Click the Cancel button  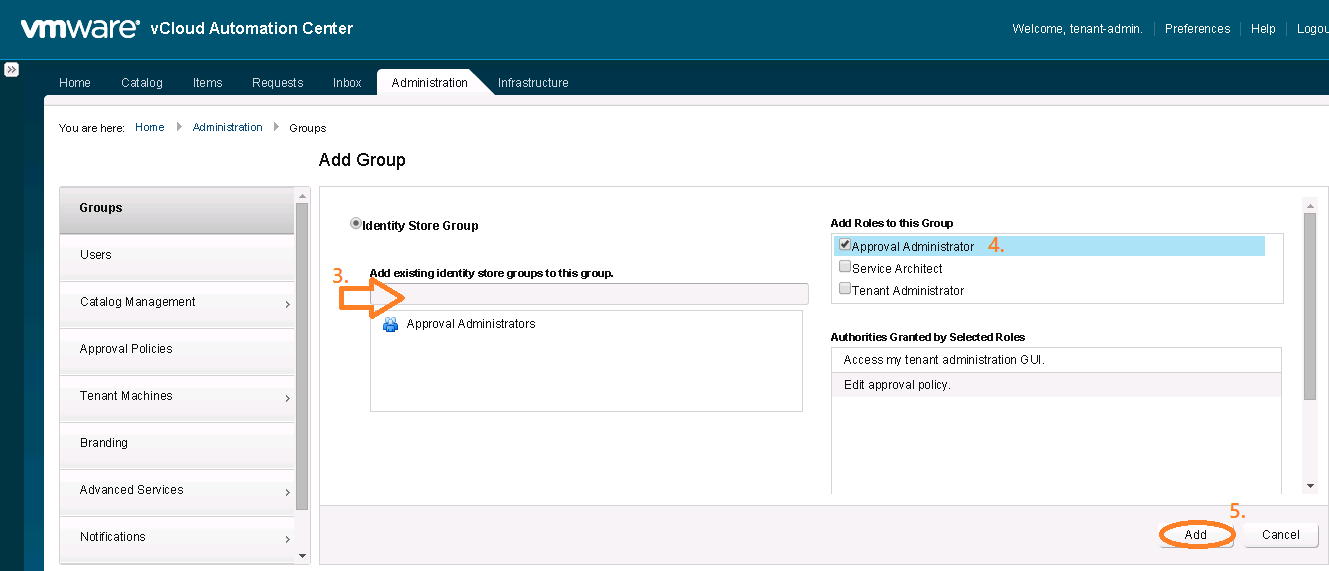click(x=1281, y=535)
